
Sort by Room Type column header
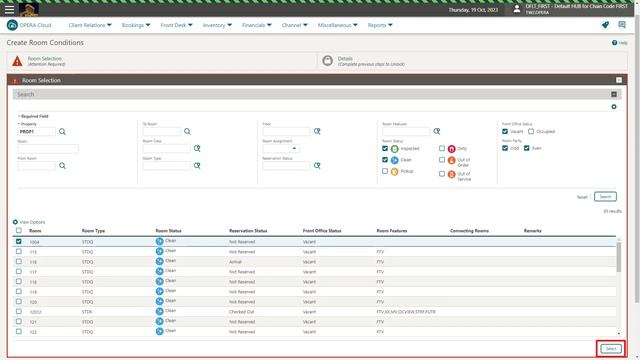point(93,231)
